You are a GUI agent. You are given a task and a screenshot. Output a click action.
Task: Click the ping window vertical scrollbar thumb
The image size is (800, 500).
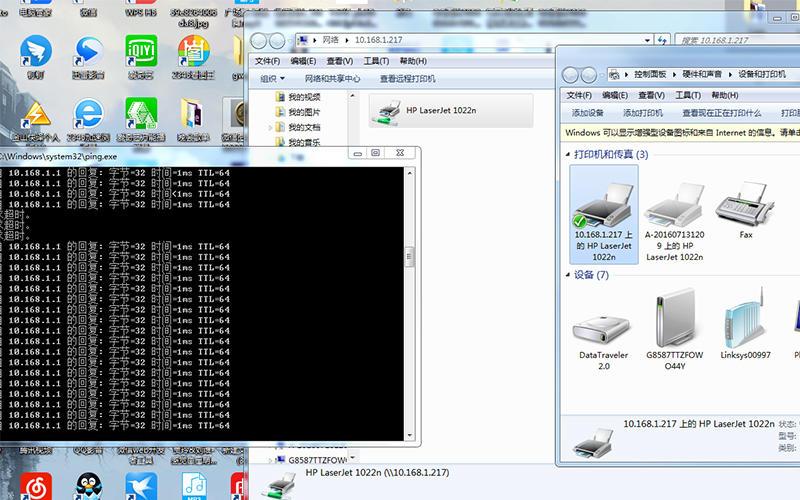click(x=409, y=256)
